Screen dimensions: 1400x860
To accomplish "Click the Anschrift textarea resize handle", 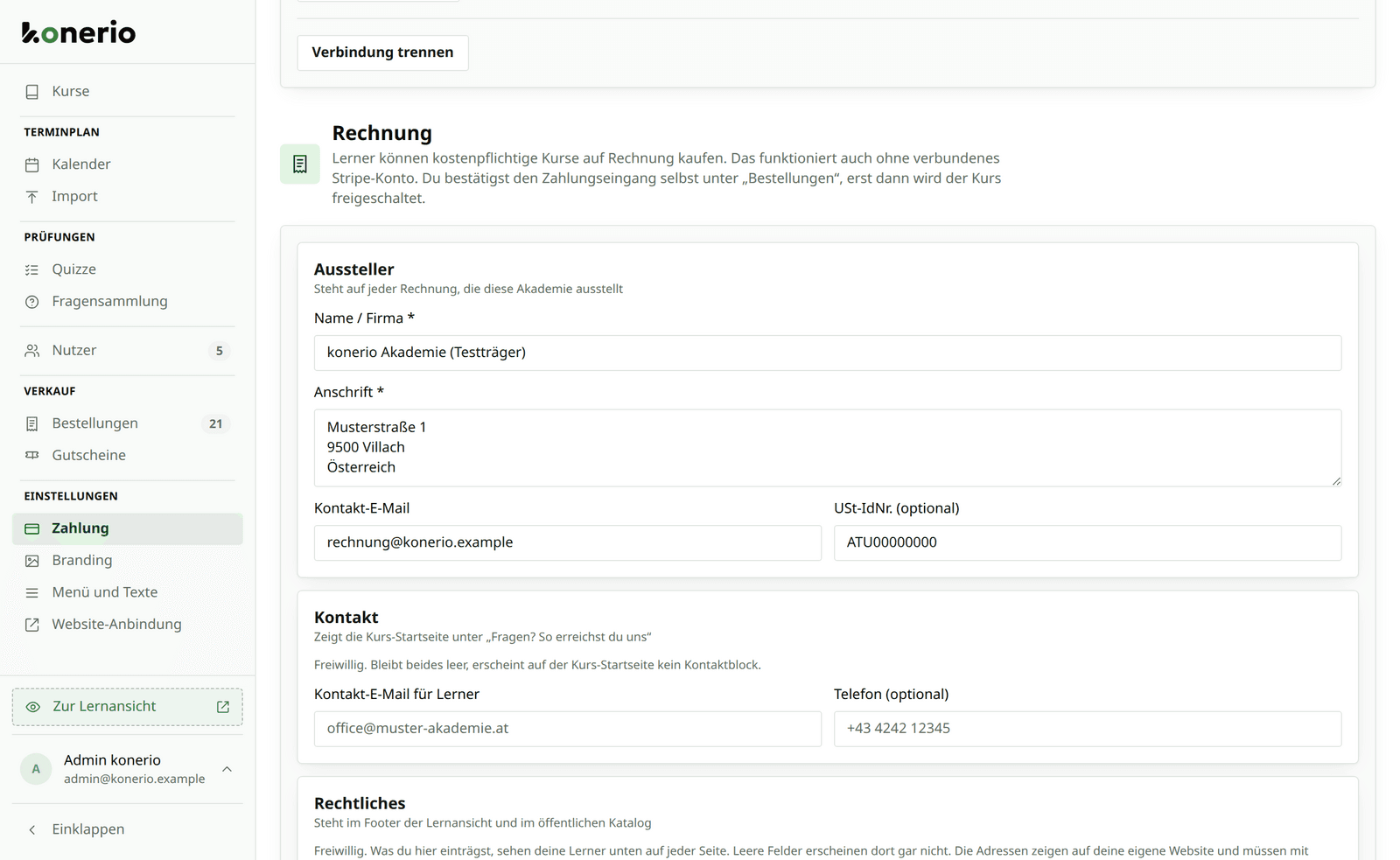I will (1336, 481).
